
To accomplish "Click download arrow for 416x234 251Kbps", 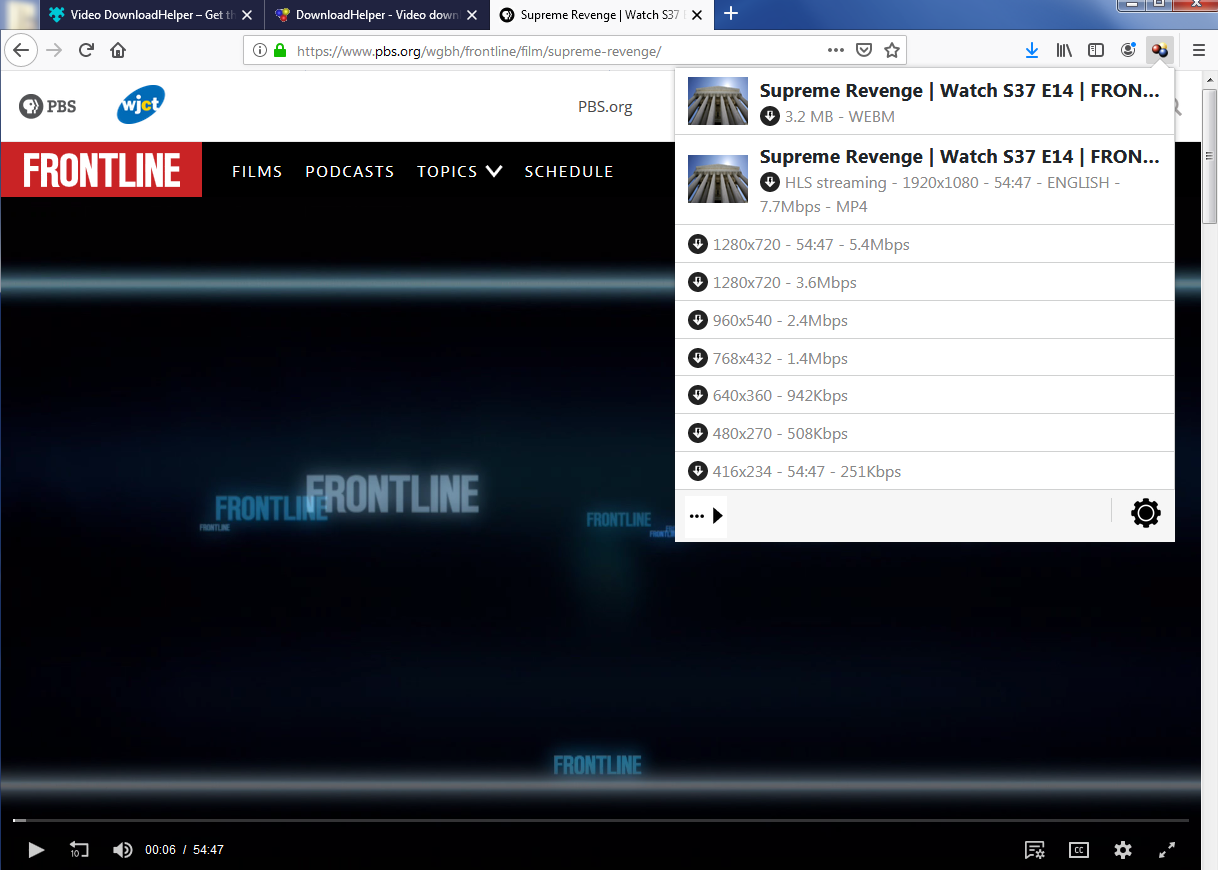I will coord(698,471).
